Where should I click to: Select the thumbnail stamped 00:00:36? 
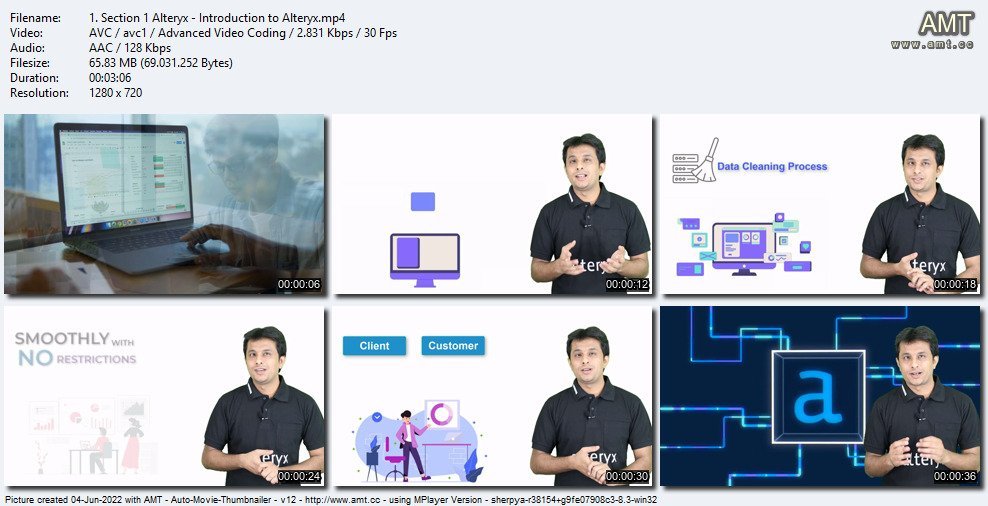point(820,396)
